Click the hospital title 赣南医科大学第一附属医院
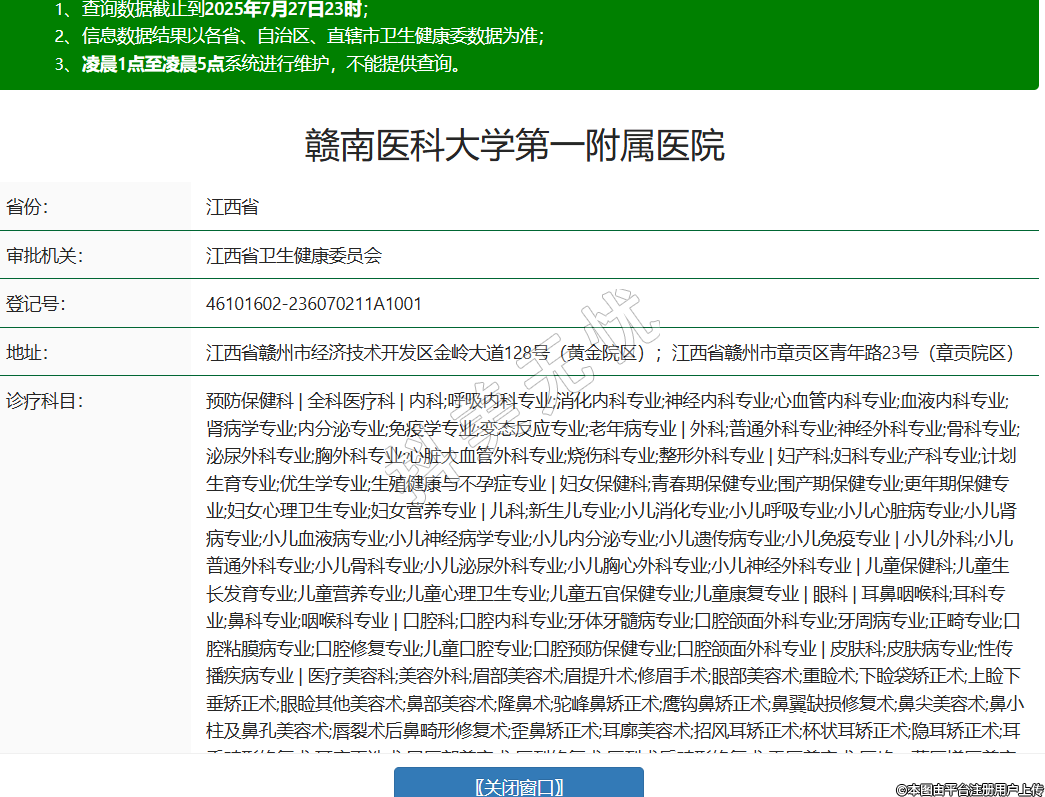The image size is (1045, 797). click(x=514, y=146)
